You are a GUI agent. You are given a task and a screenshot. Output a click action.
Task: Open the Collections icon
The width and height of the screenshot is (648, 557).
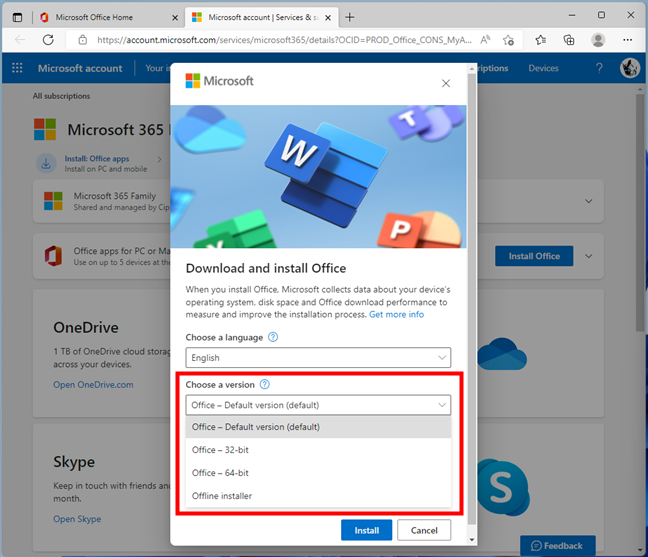pyautogui.click(x=569, y=40)
